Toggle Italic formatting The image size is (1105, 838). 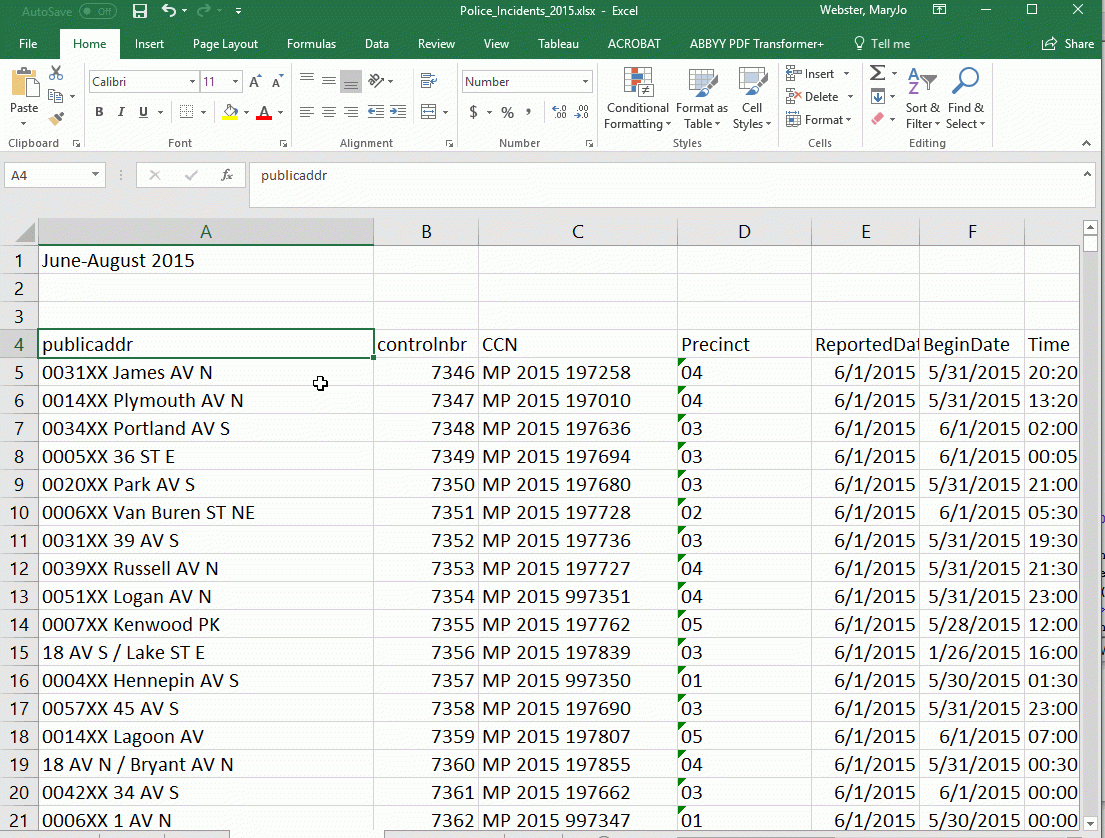121,112
